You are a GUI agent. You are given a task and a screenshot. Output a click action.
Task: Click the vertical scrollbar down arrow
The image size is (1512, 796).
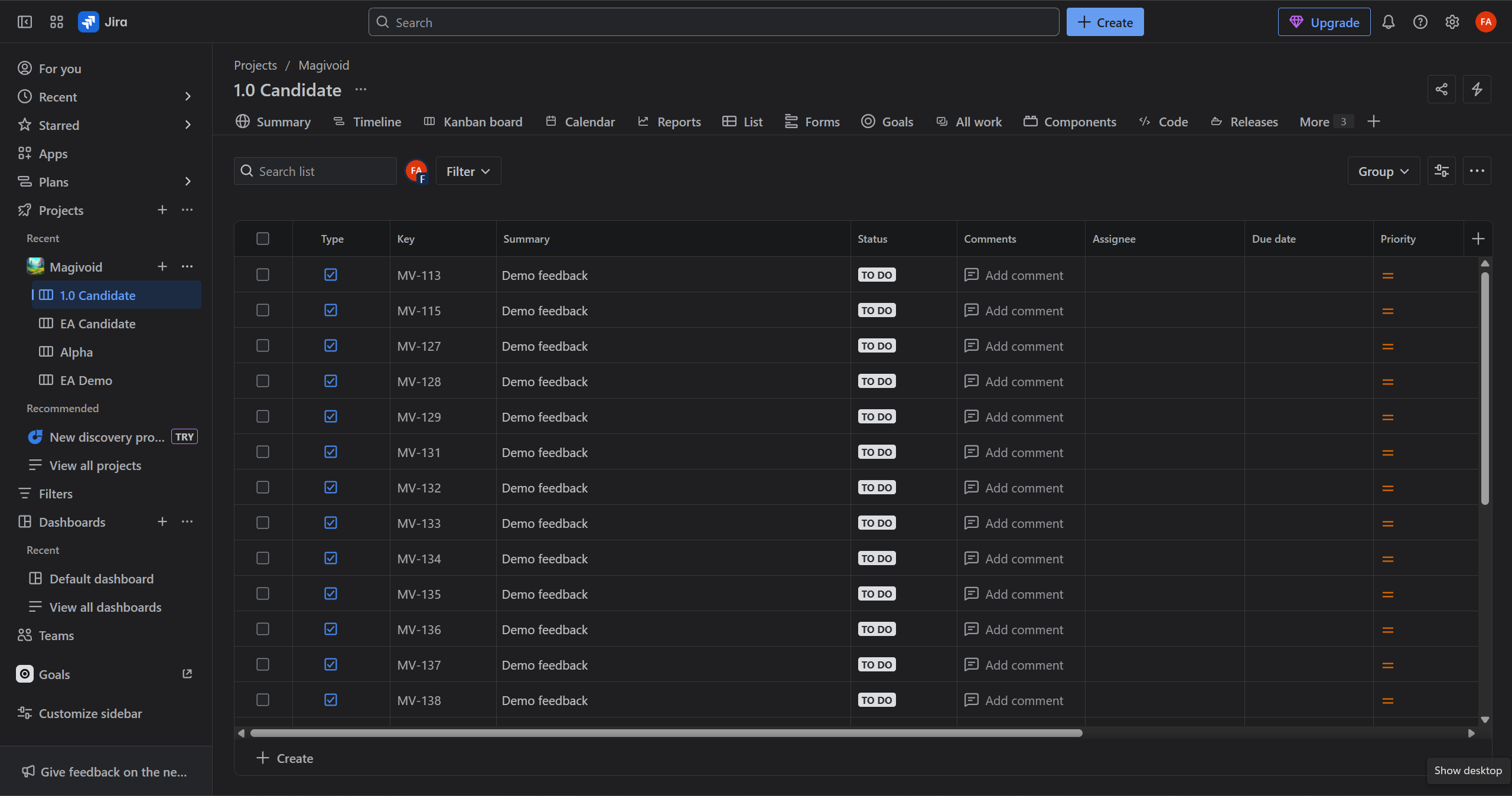[1485, 719]
